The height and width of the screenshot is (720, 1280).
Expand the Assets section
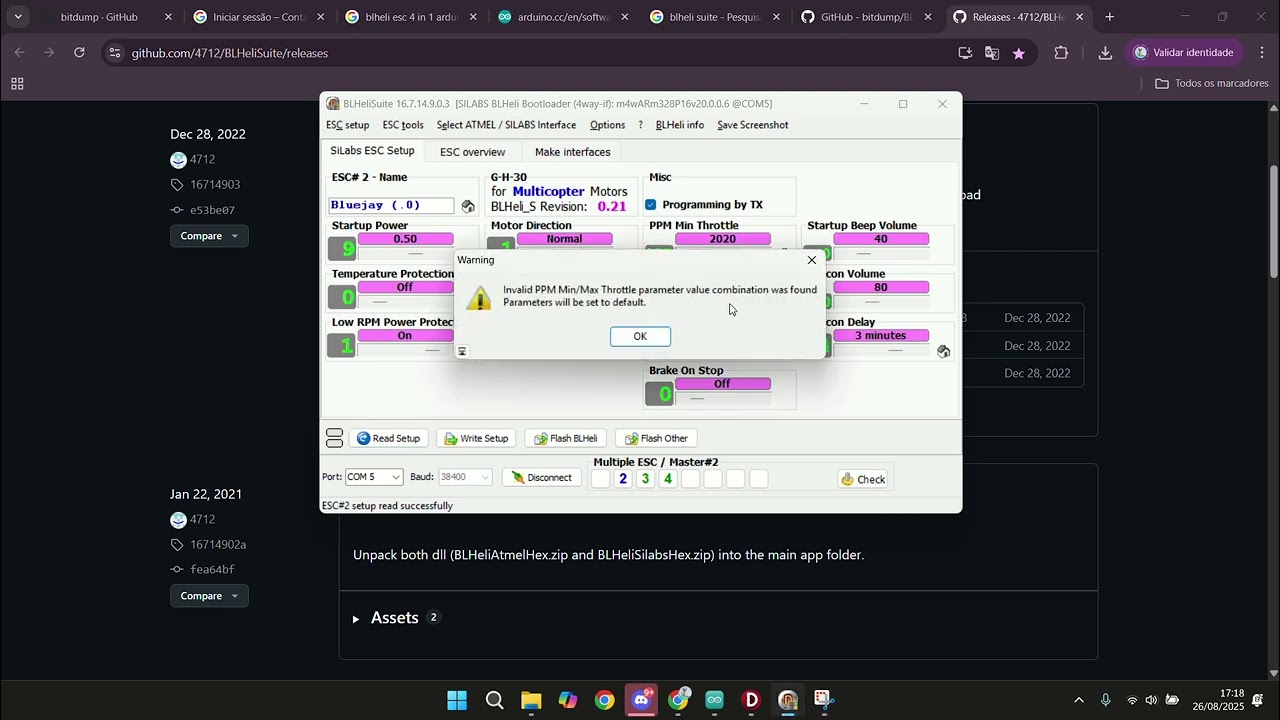click(395, 618)
